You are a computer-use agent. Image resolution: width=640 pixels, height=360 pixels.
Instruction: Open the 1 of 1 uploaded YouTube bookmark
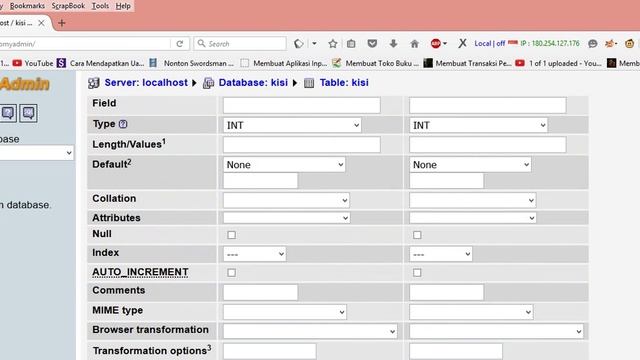(x=558, y=63)
